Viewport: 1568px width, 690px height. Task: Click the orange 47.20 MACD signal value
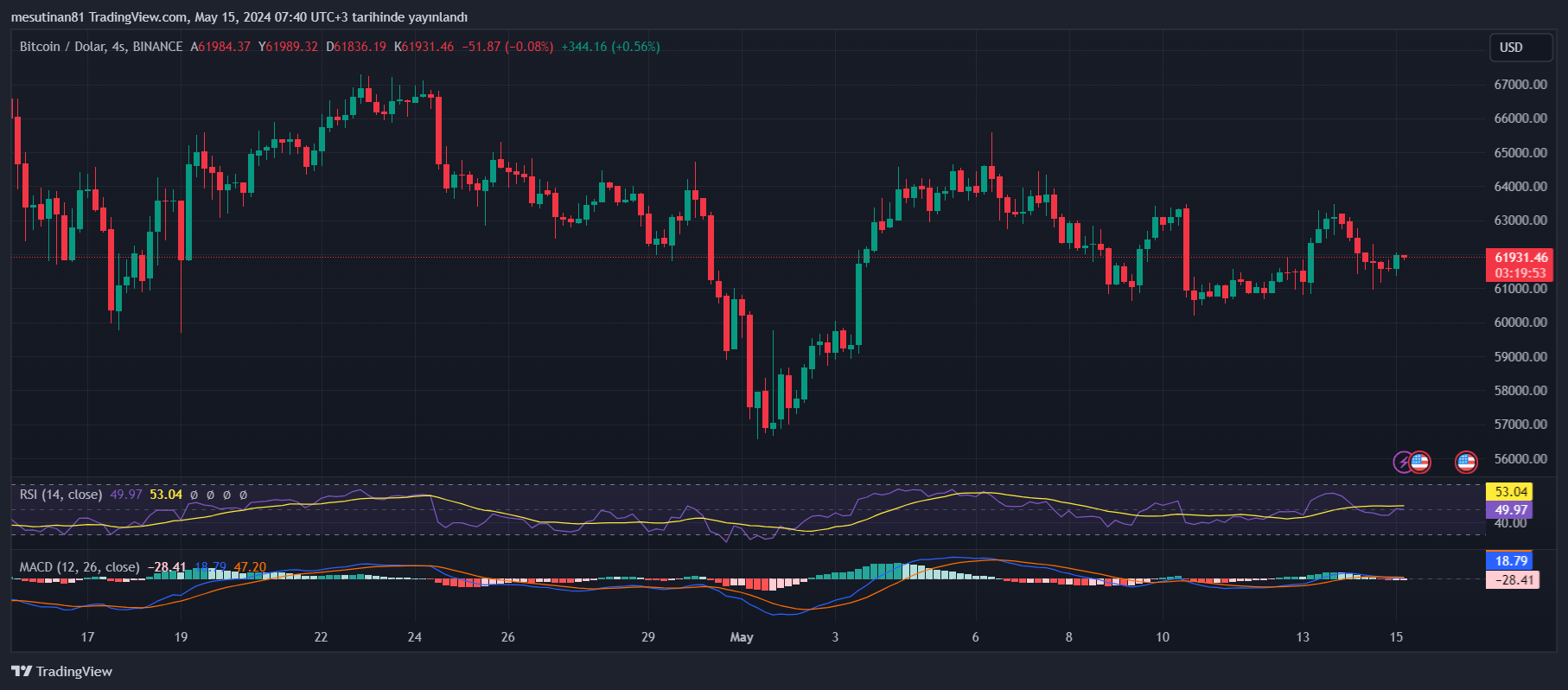coord(250,567)
